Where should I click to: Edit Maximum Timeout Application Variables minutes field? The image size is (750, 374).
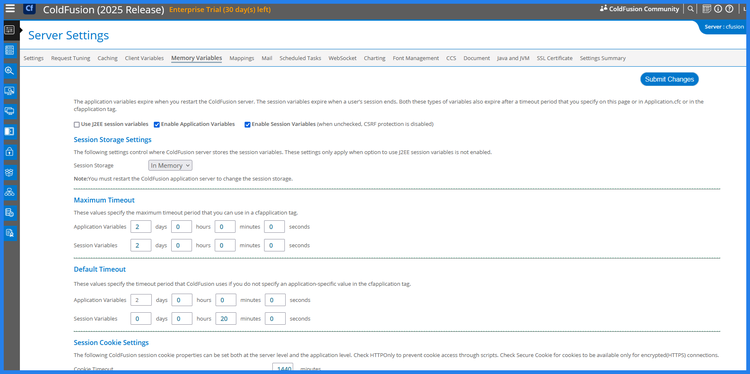click(x=225, y=227)
